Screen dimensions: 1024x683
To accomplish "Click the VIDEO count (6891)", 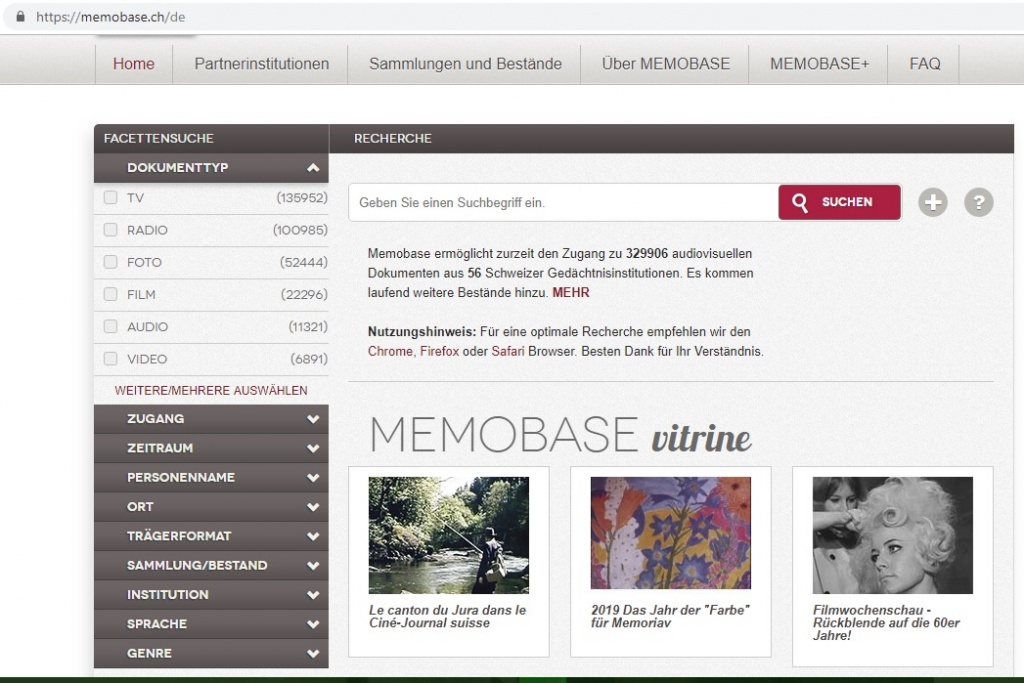I will (x=309, y=359).
